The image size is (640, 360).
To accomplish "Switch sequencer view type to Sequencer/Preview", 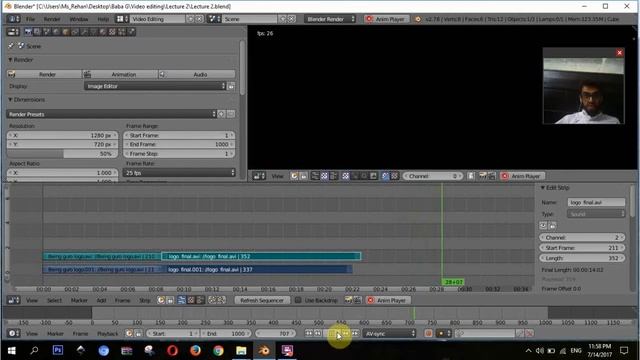I will pos(200,300).
